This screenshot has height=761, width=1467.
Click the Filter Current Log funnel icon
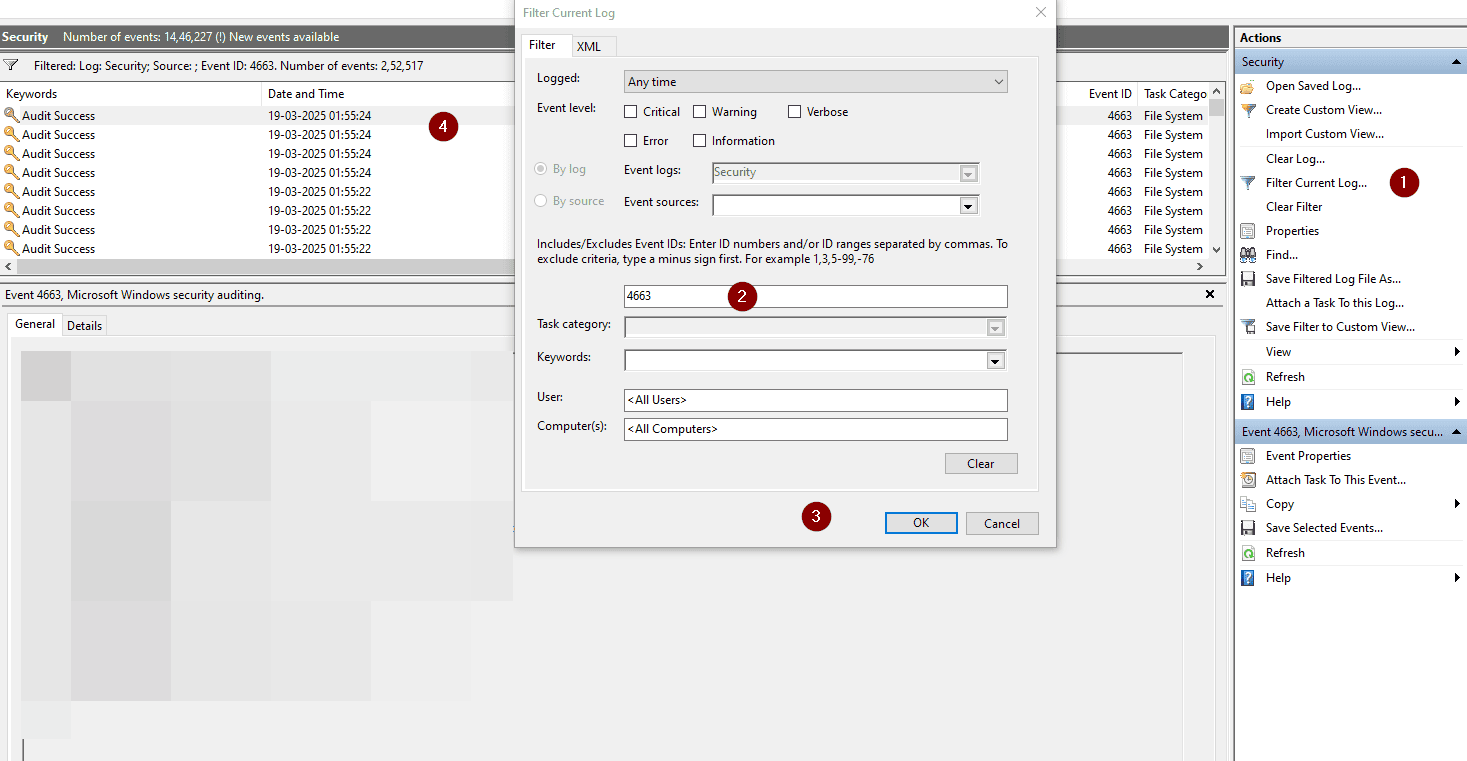pos(1247,183)
